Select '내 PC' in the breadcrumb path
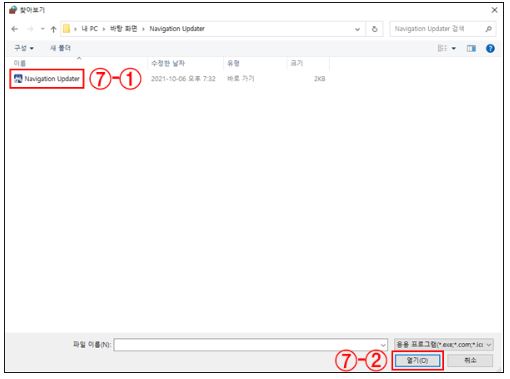This screenshot has width=510, height=379. point(90,29)
